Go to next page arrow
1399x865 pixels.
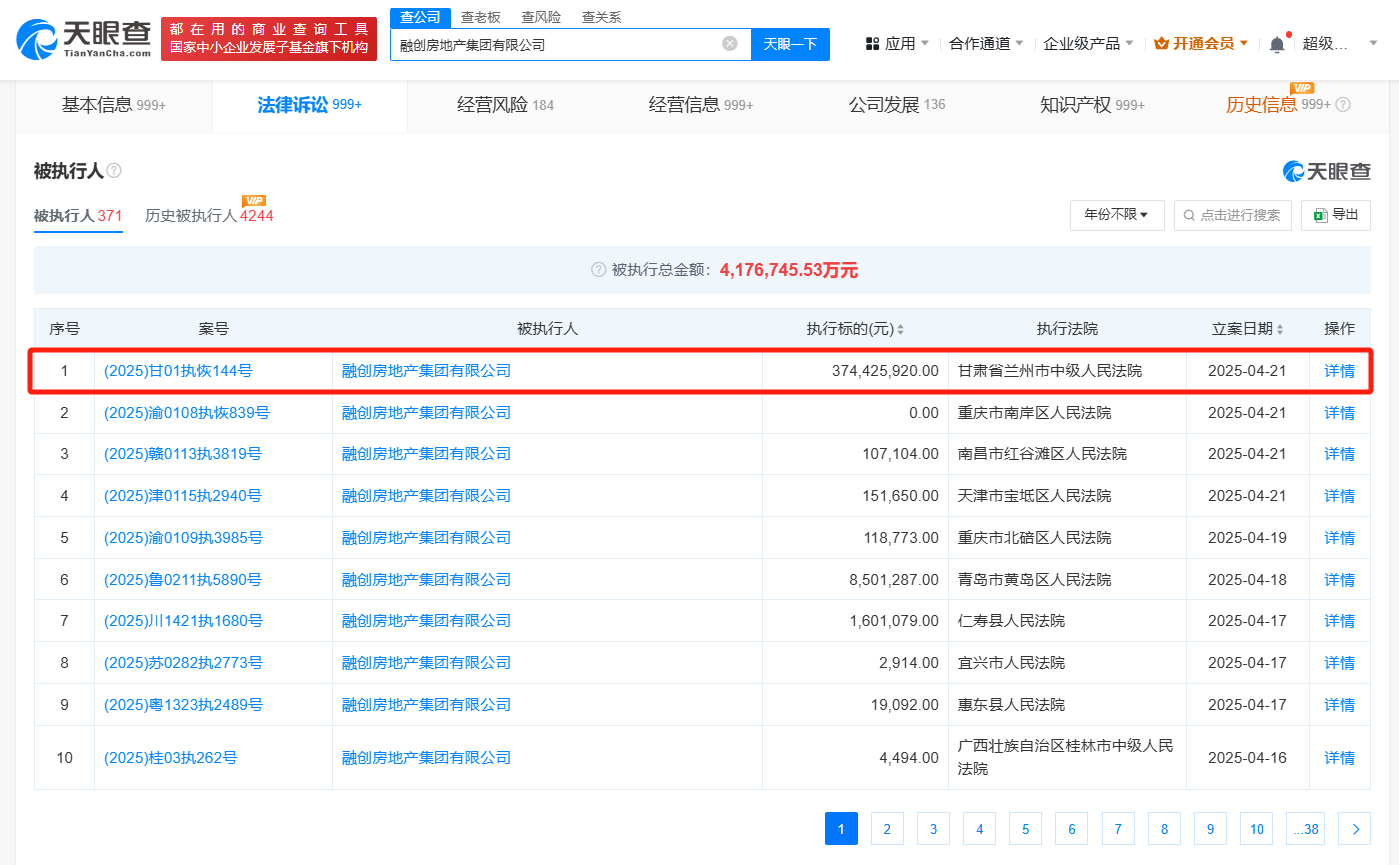coord(1355,829)
